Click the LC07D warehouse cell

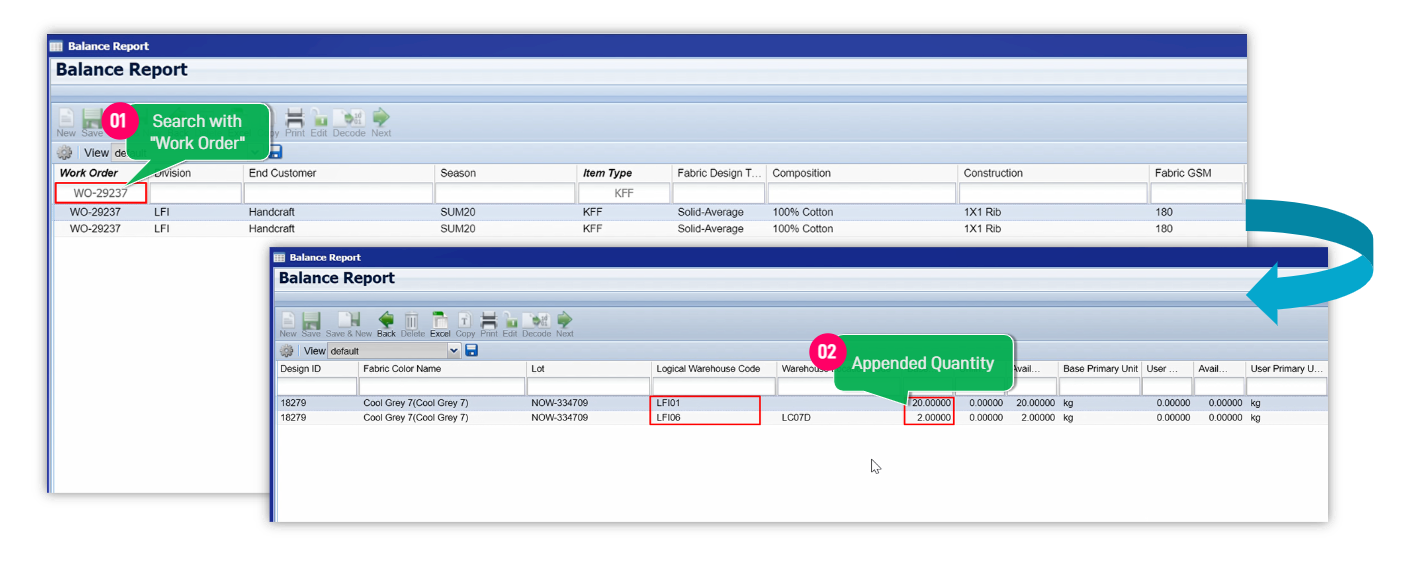pos(796,418)
